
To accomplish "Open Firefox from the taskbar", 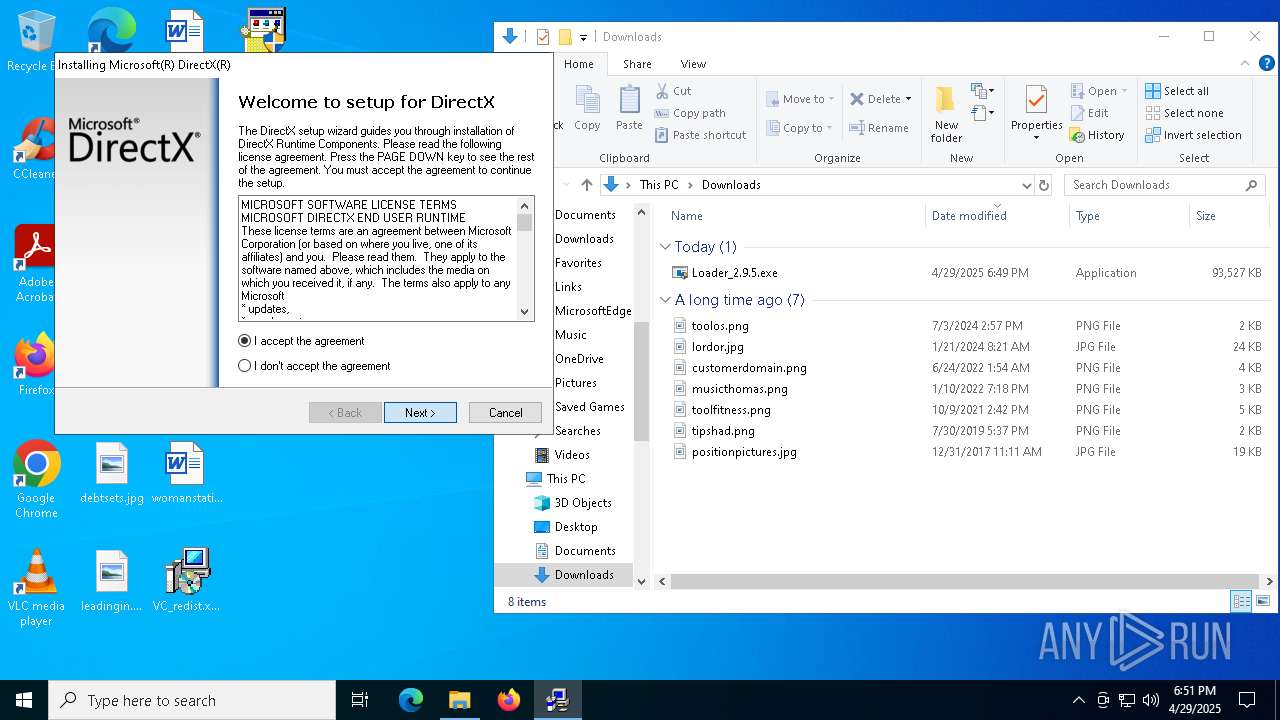I will [x=509, y=700].
